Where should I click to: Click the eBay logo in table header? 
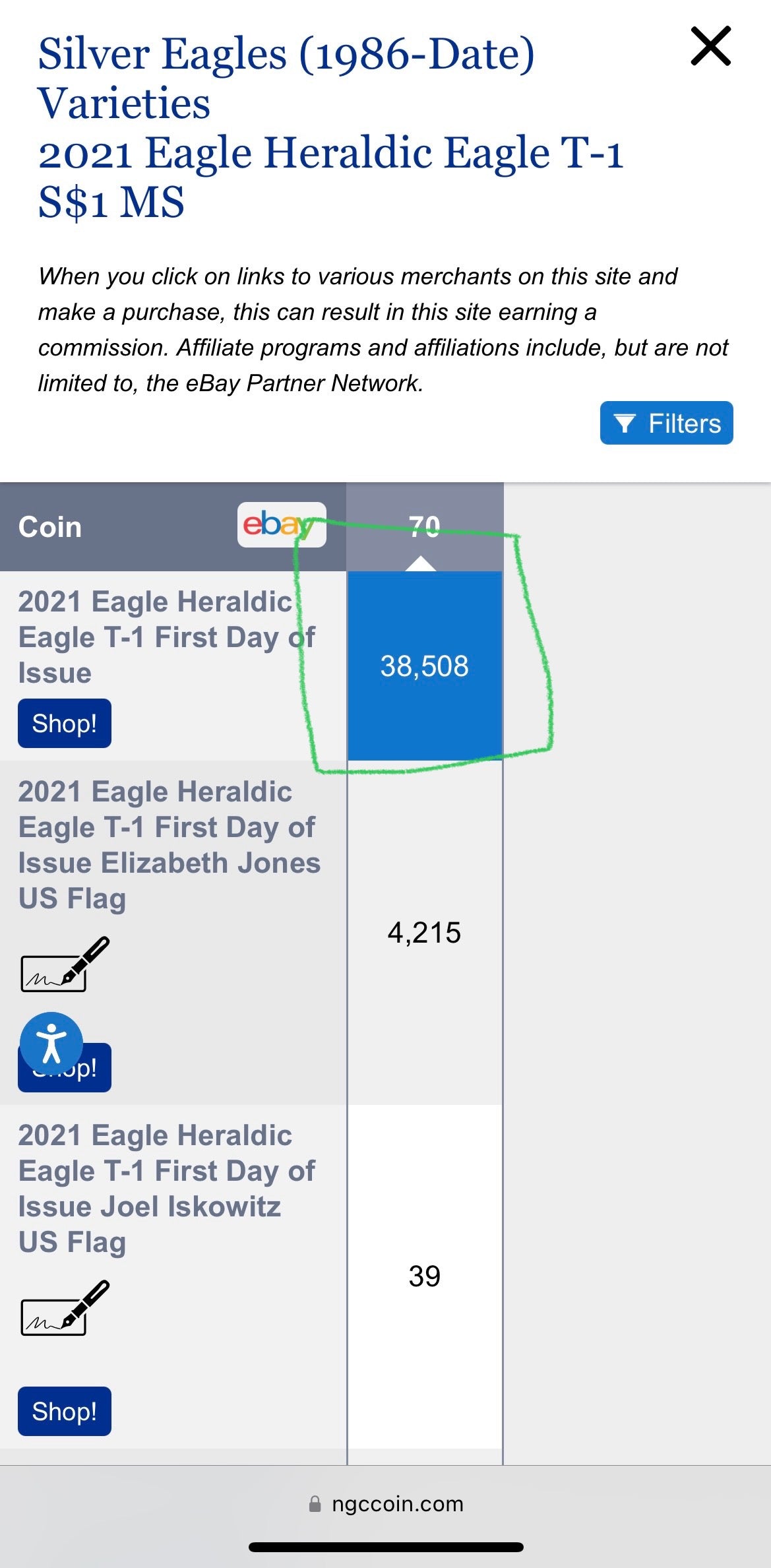point(282,524)
